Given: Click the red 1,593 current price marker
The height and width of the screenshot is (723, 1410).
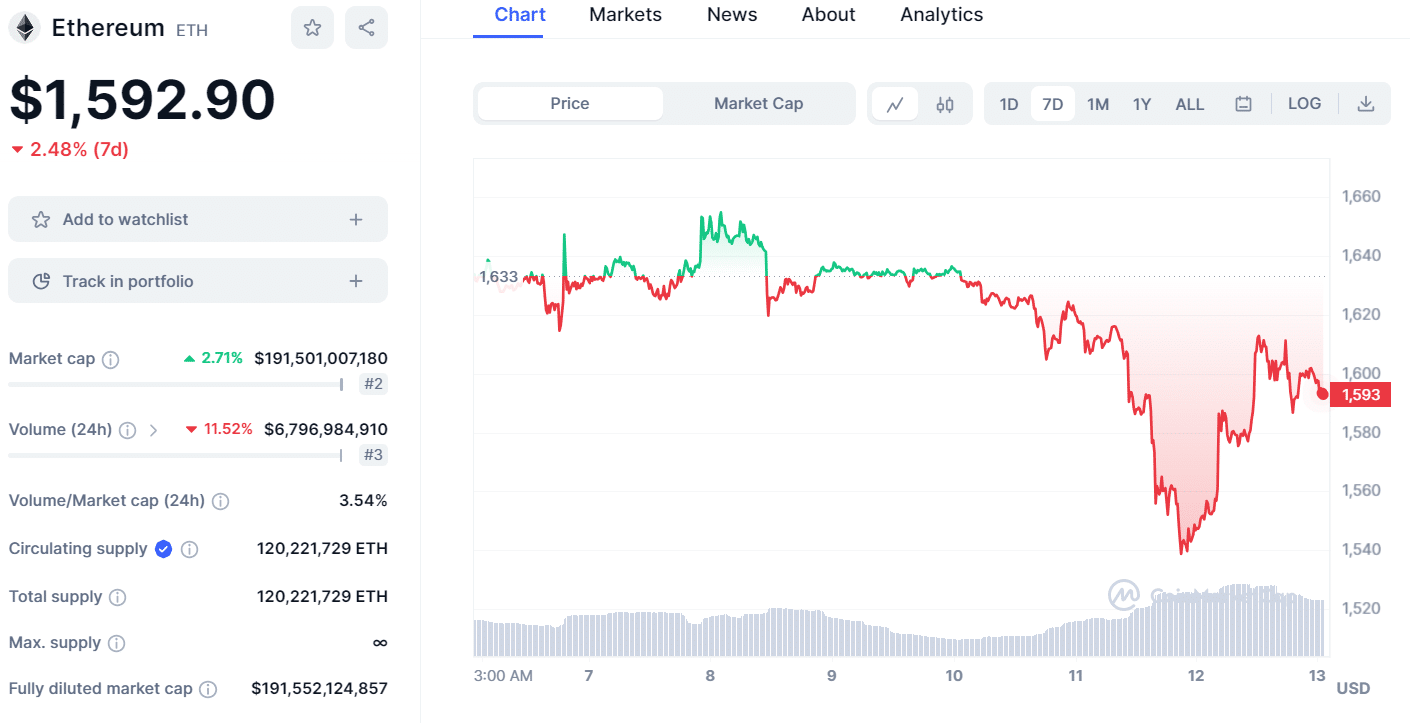Looking at the screenshot, I should [x=1360, y=395].
